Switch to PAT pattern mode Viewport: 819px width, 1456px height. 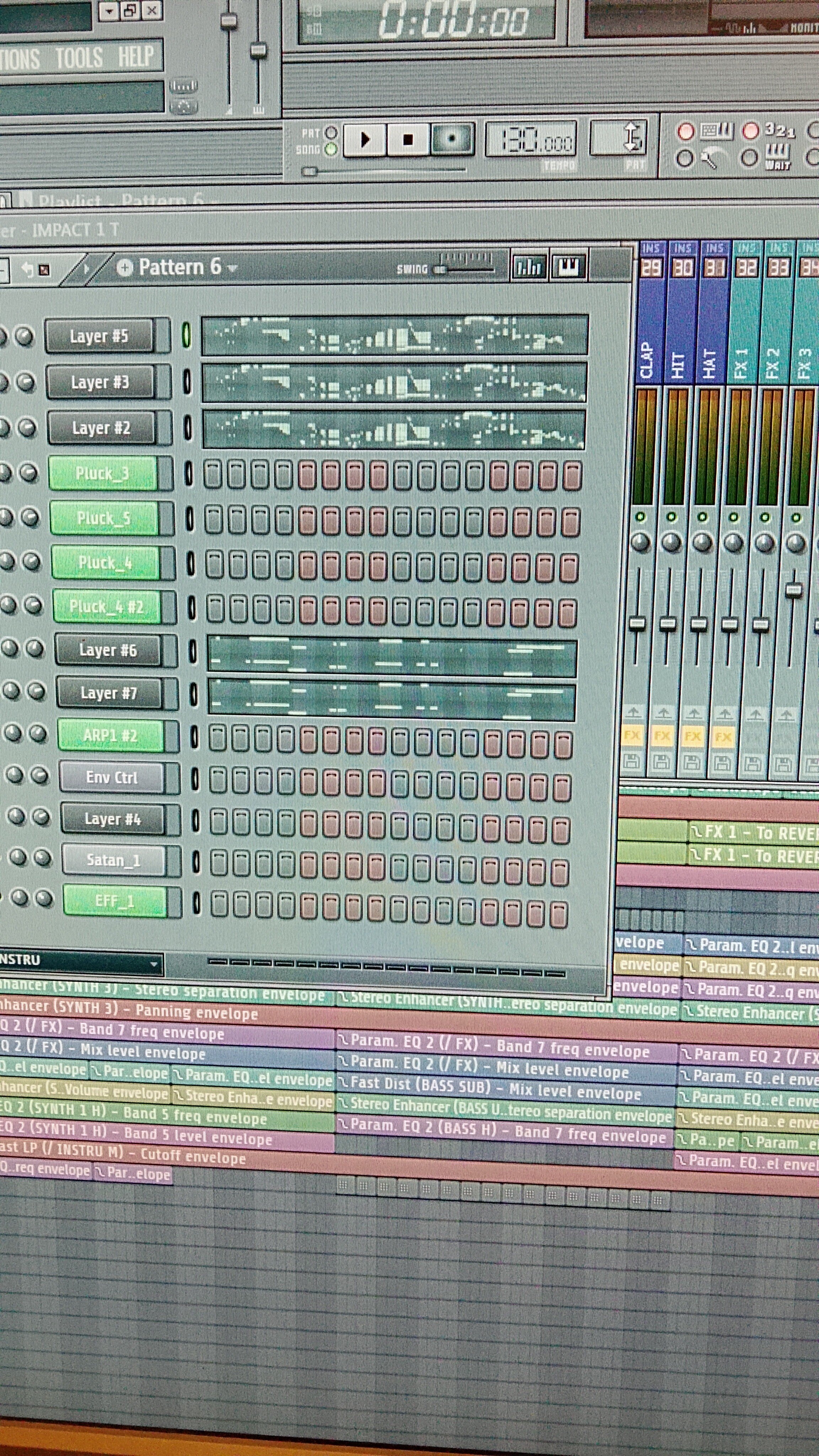click(331, 133)
